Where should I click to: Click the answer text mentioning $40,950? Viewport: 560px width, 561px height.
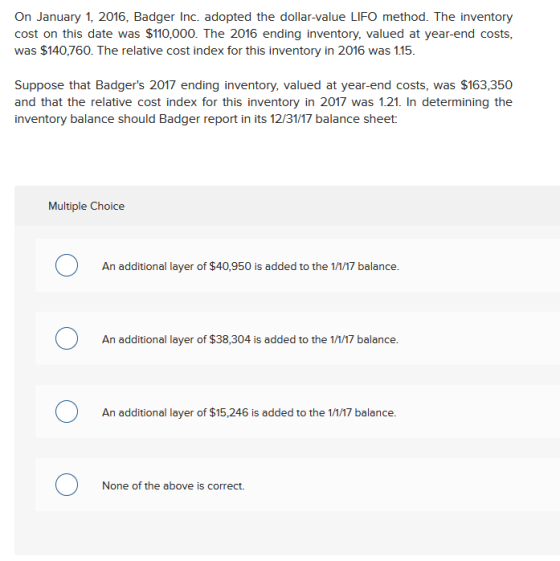250,266
